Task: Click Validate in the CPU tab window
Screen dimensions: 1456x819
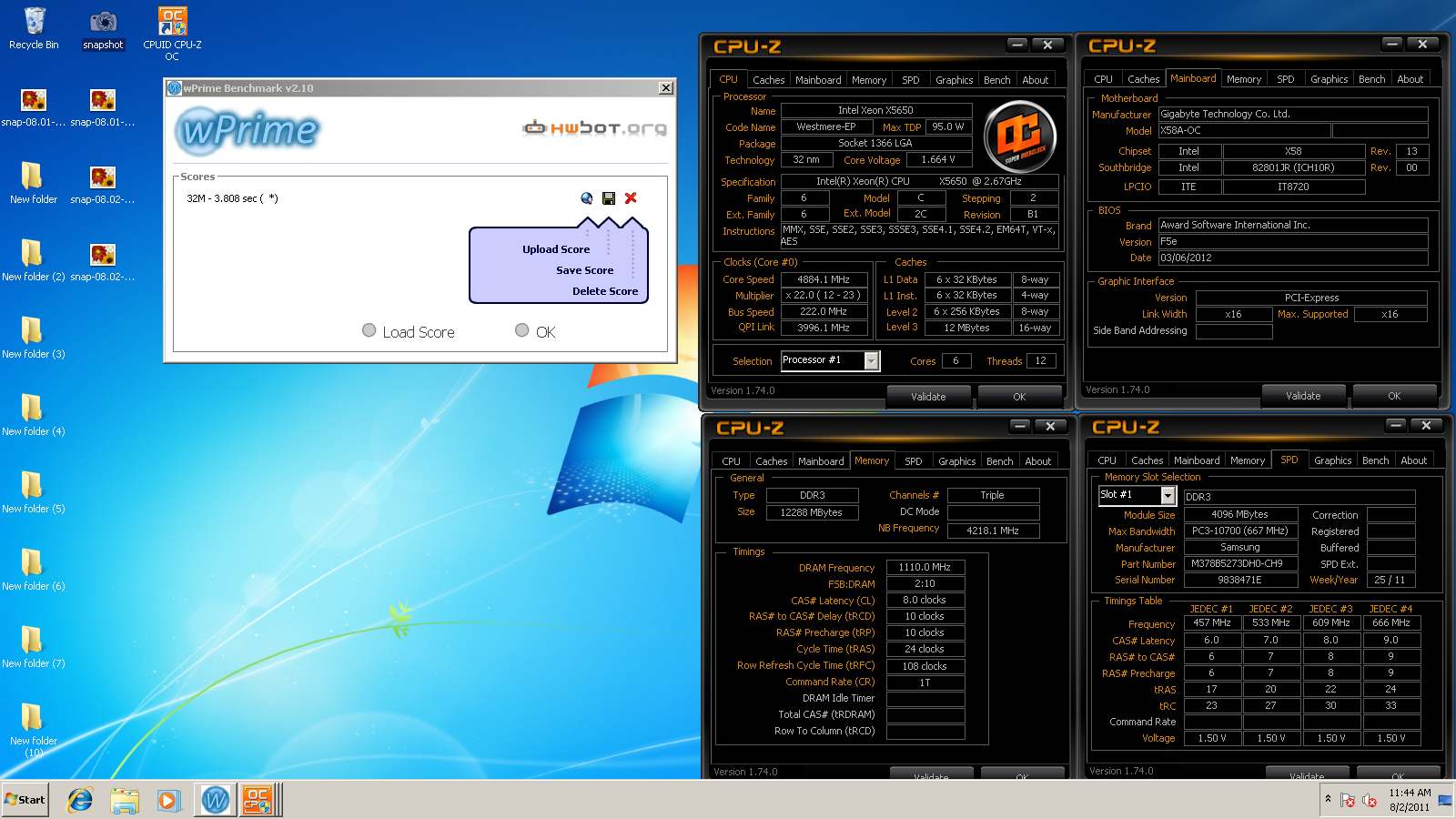Action: 928,397
